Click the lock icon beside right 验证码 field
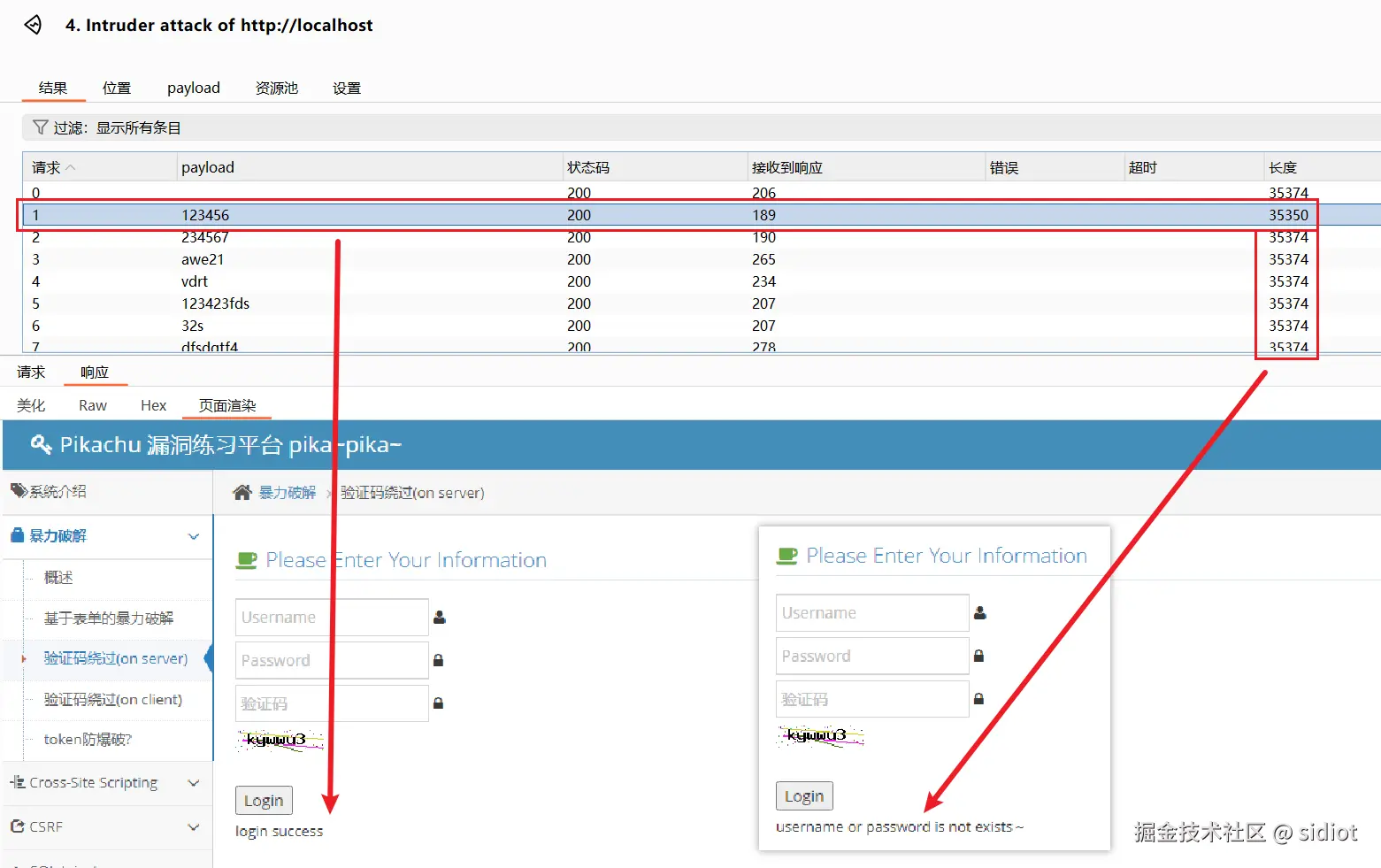This screenshot has height=868, width=1381. pos(978,698)
